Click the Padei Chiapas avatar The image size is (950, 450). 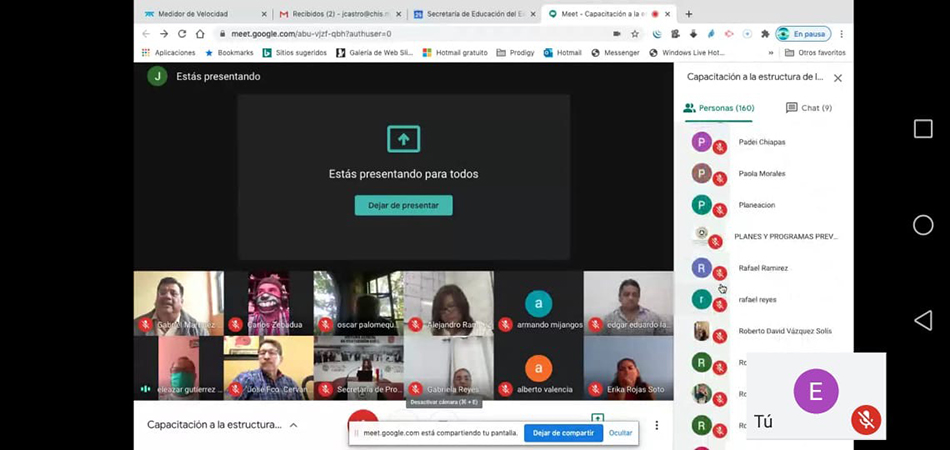click(702, 142)
